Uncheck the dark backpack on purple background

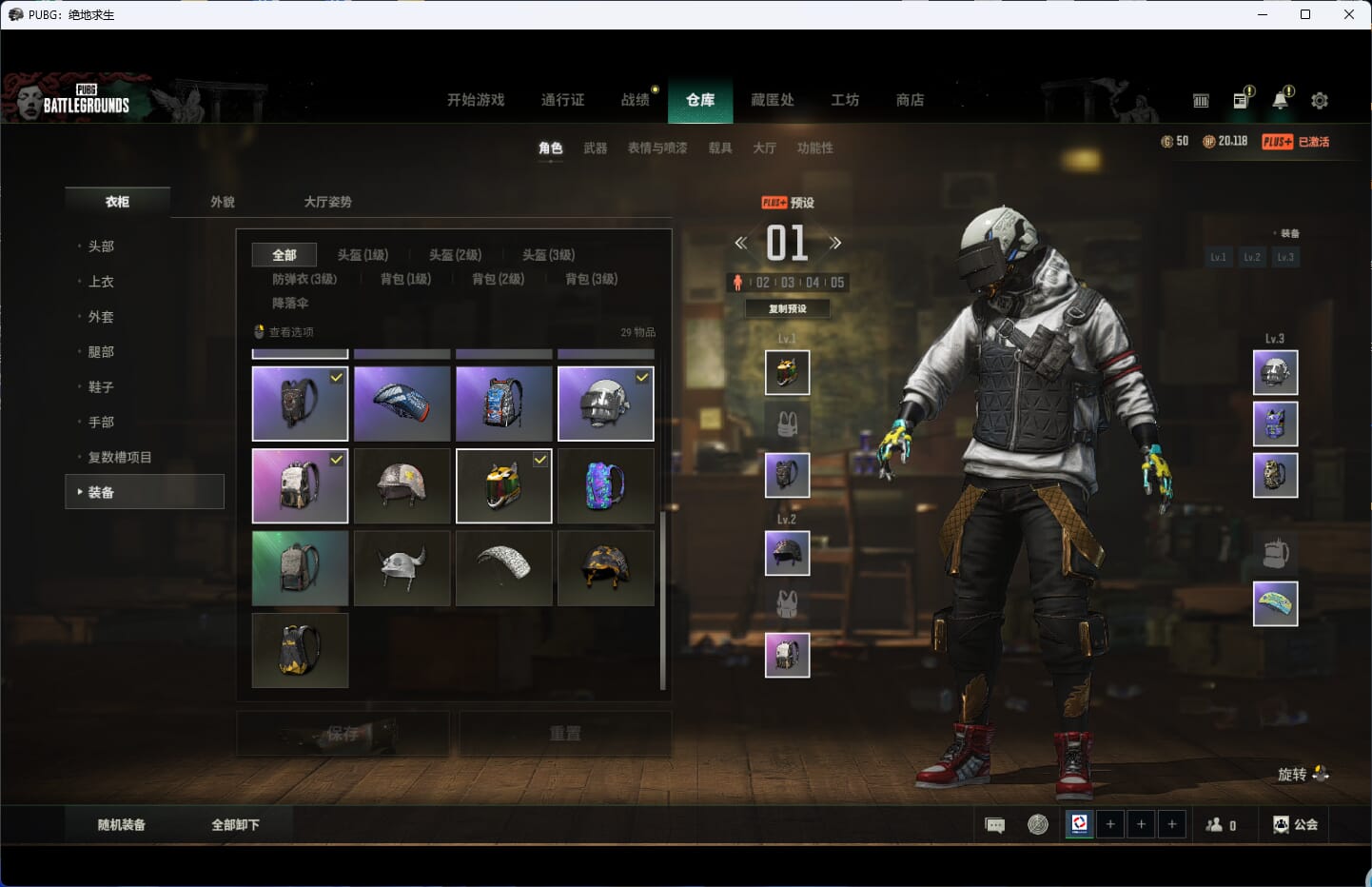(300, 404)
